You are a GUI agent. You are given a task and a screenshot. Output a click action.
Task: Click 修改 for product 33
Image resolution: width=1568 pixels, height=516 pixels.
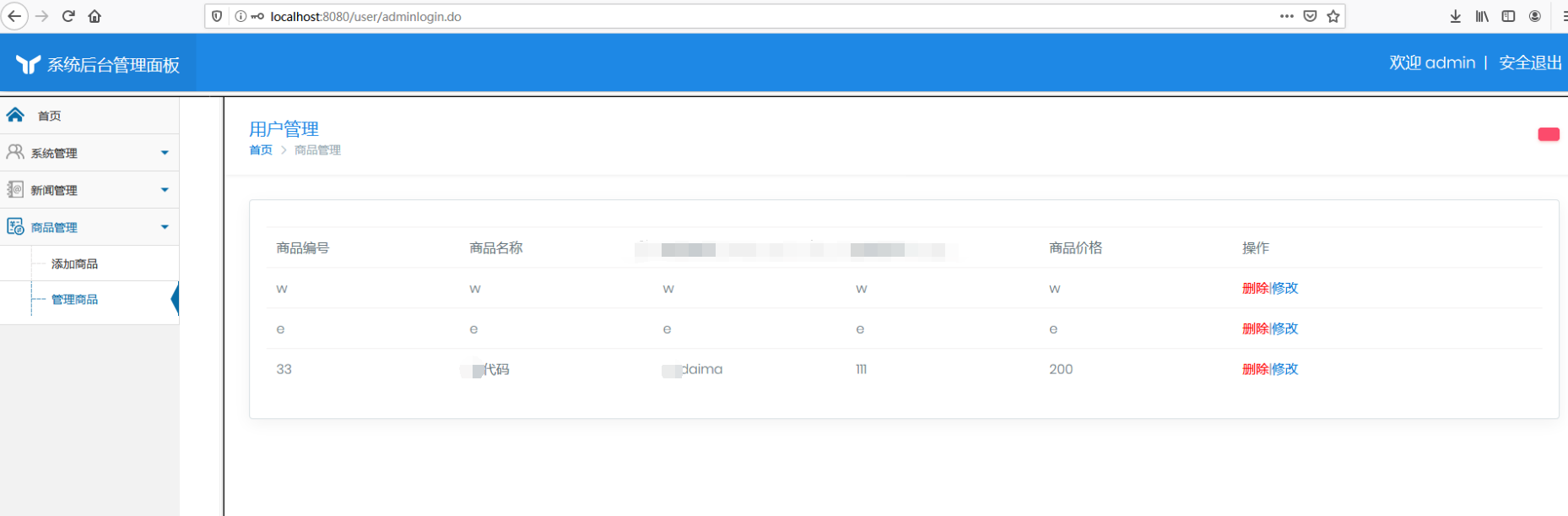pyautogui.click(x=1285, y=369)
